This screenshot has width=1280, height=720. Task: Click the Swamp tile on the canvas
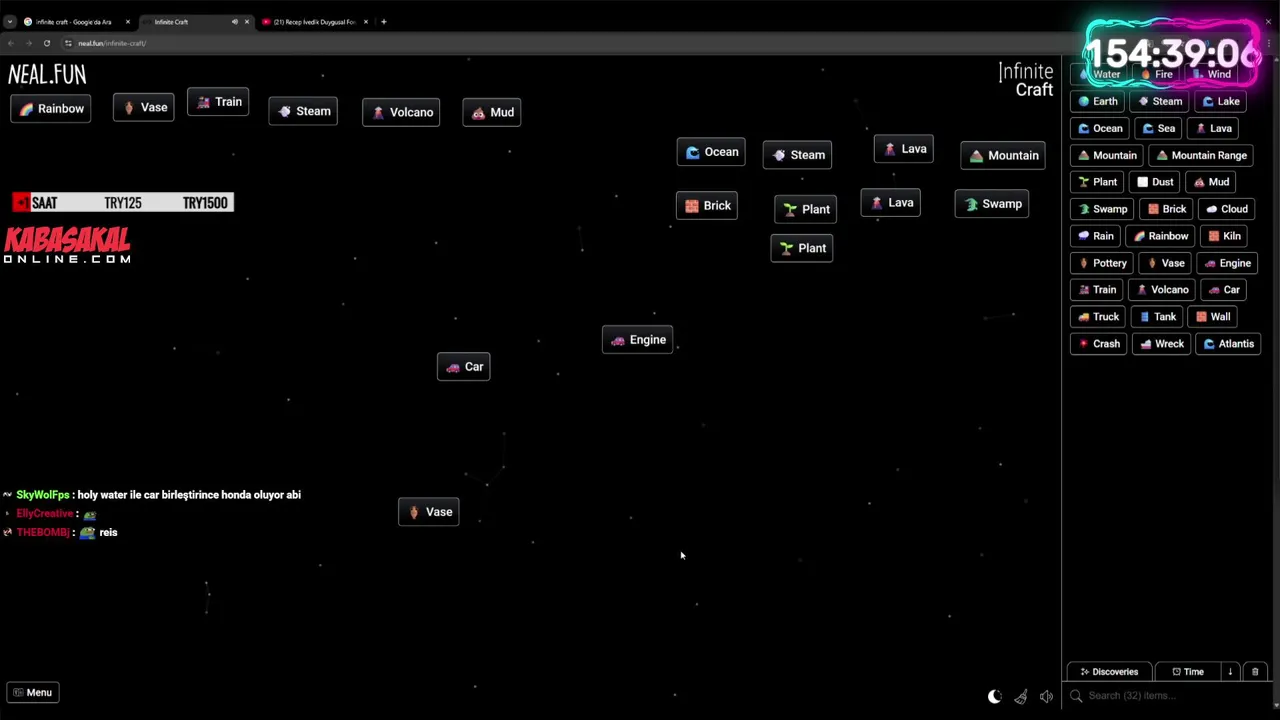coord(992,204)
